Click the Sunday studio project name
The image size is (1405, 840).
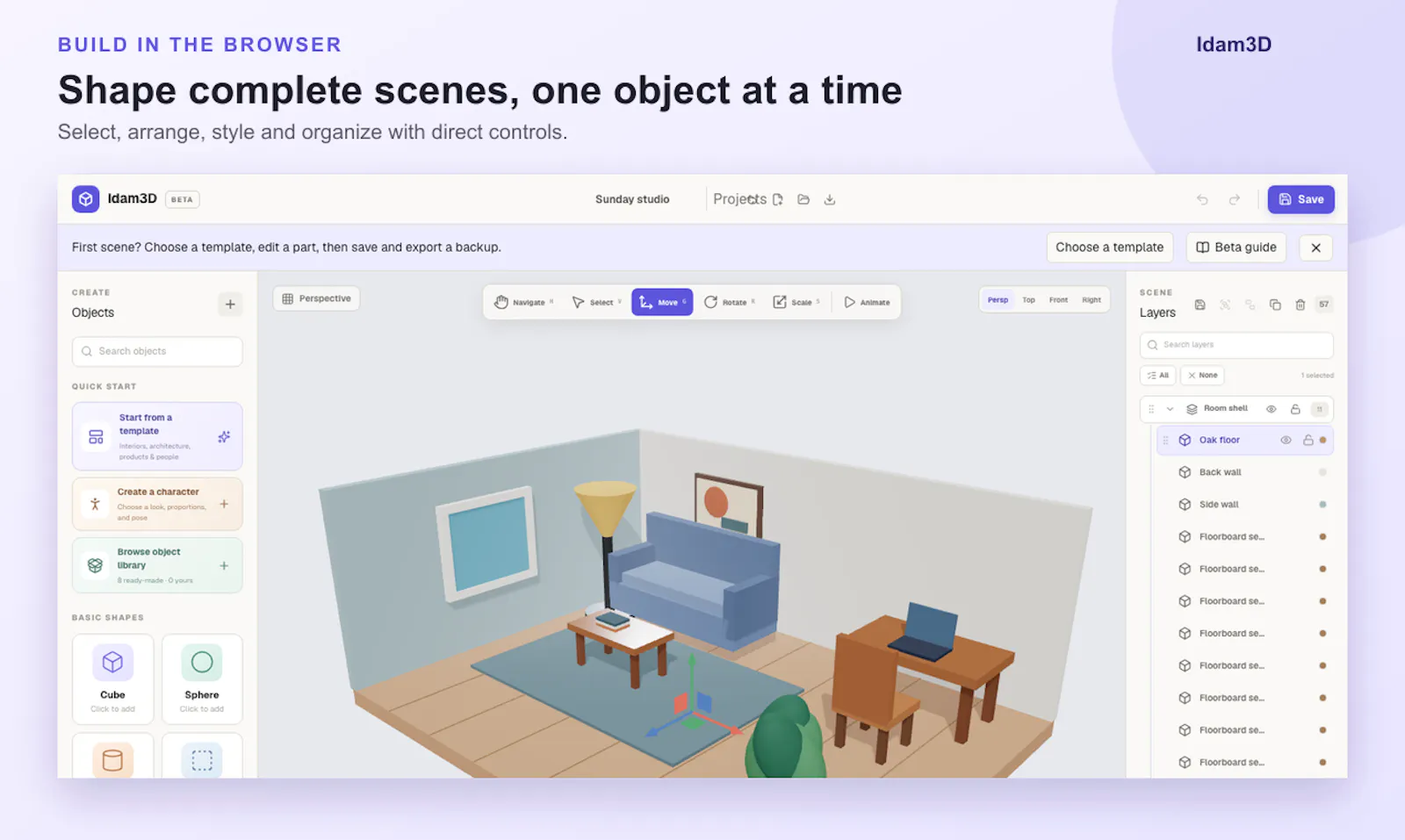point(632,200)
